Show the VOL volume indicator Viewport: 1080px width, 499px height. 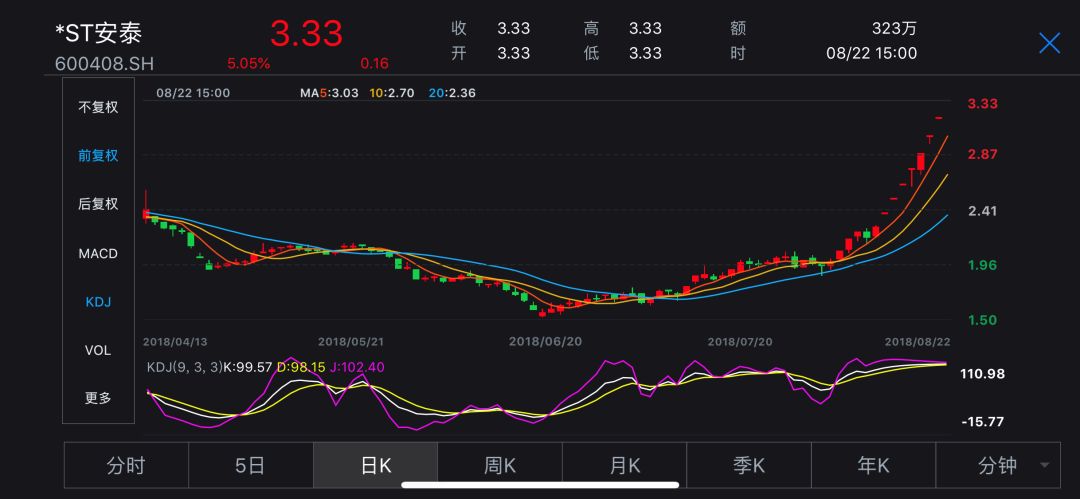(x=98, y=350)
